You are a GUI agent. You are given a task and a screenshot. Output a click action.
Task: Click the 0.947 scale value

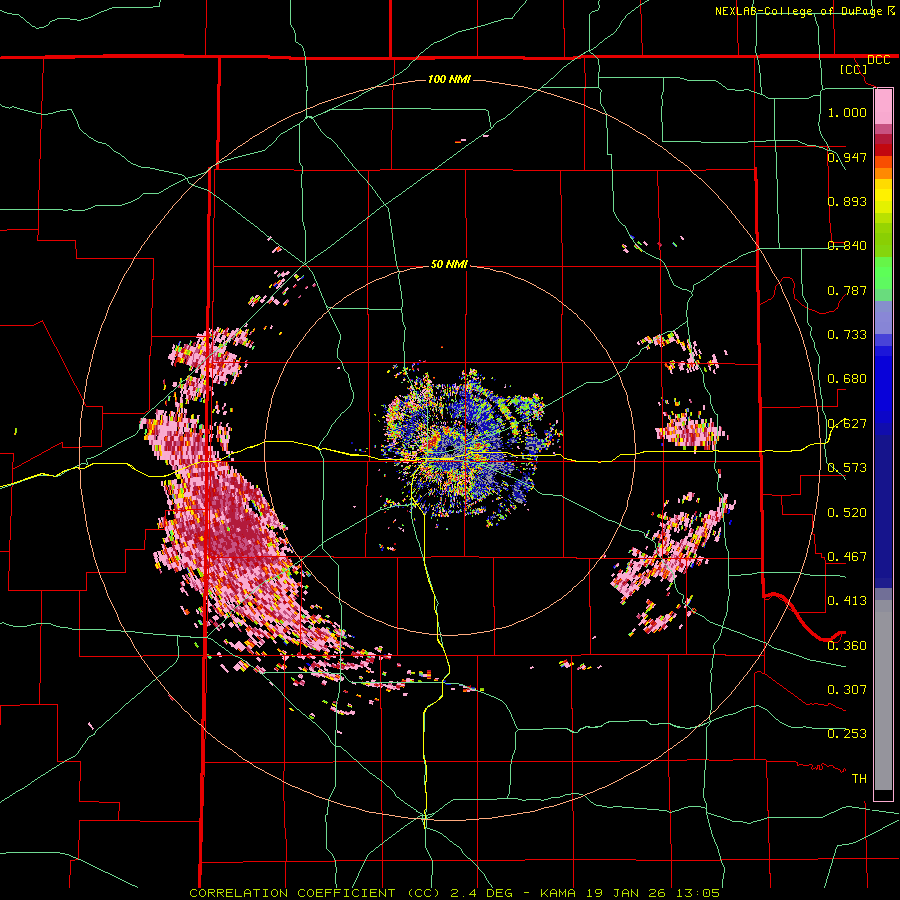(847, 157)
